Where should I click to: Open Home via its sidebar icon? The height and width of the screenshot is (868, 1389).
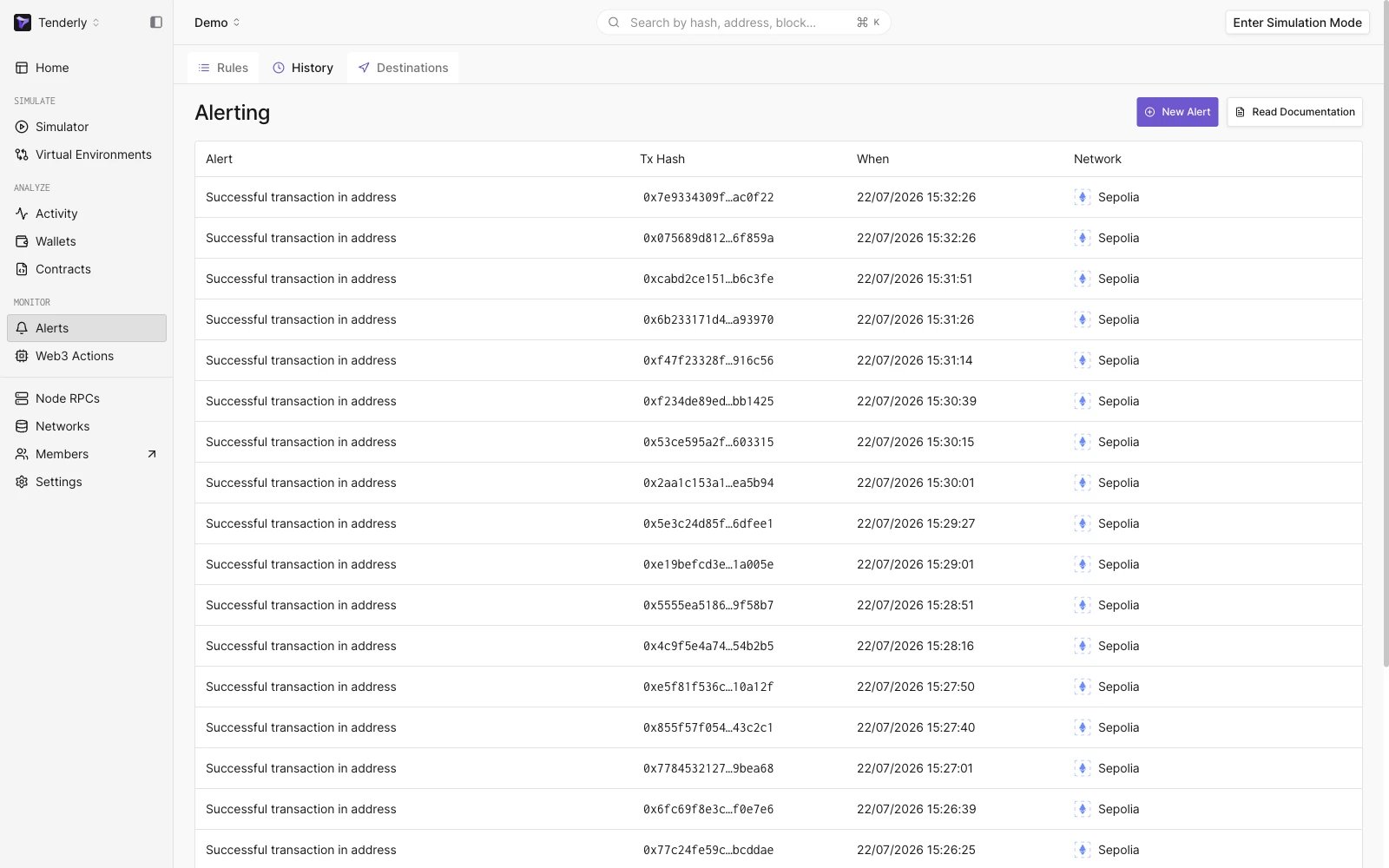point(22,68)
